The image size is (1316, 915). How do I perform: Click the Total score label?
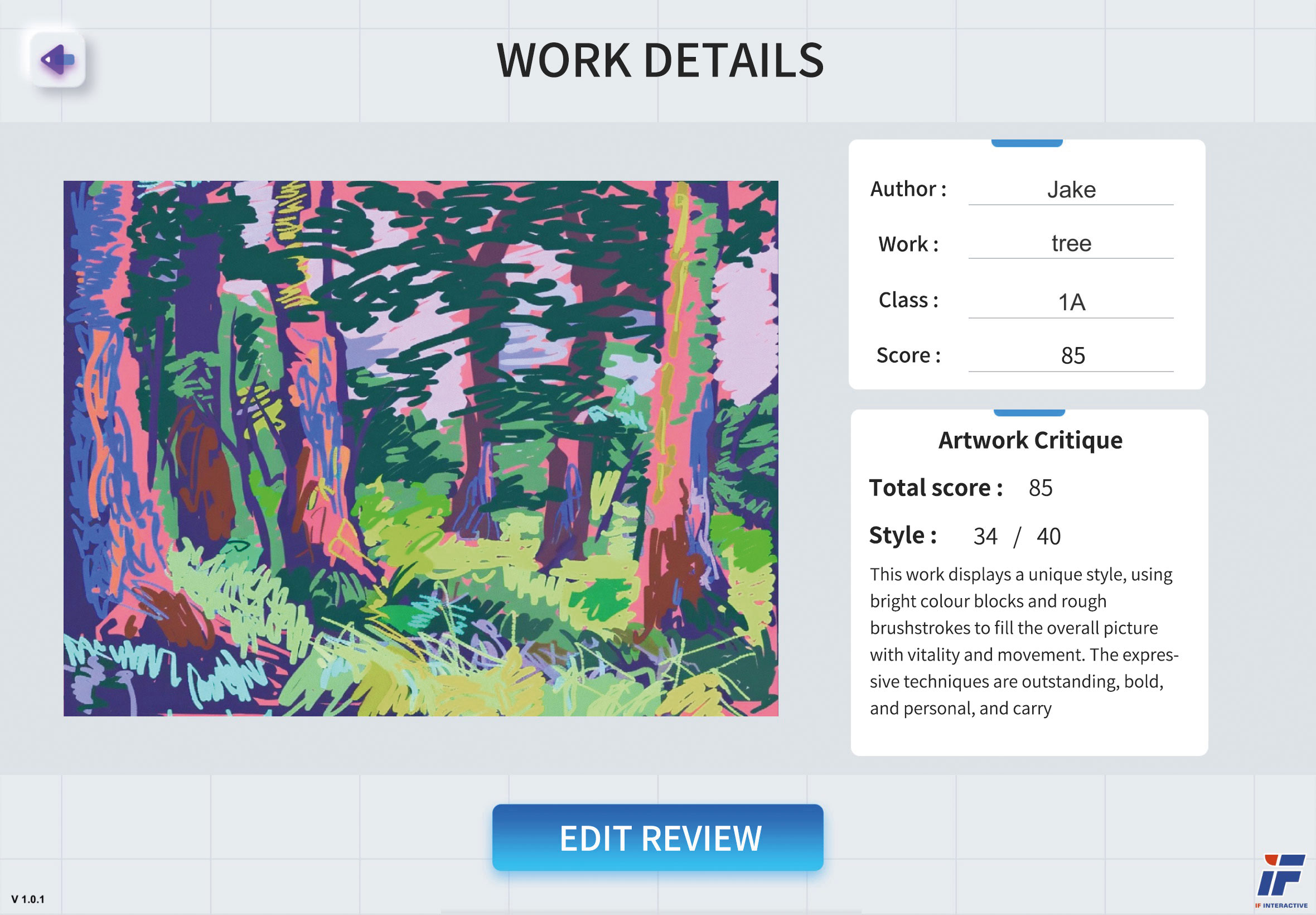pos(935,488)
